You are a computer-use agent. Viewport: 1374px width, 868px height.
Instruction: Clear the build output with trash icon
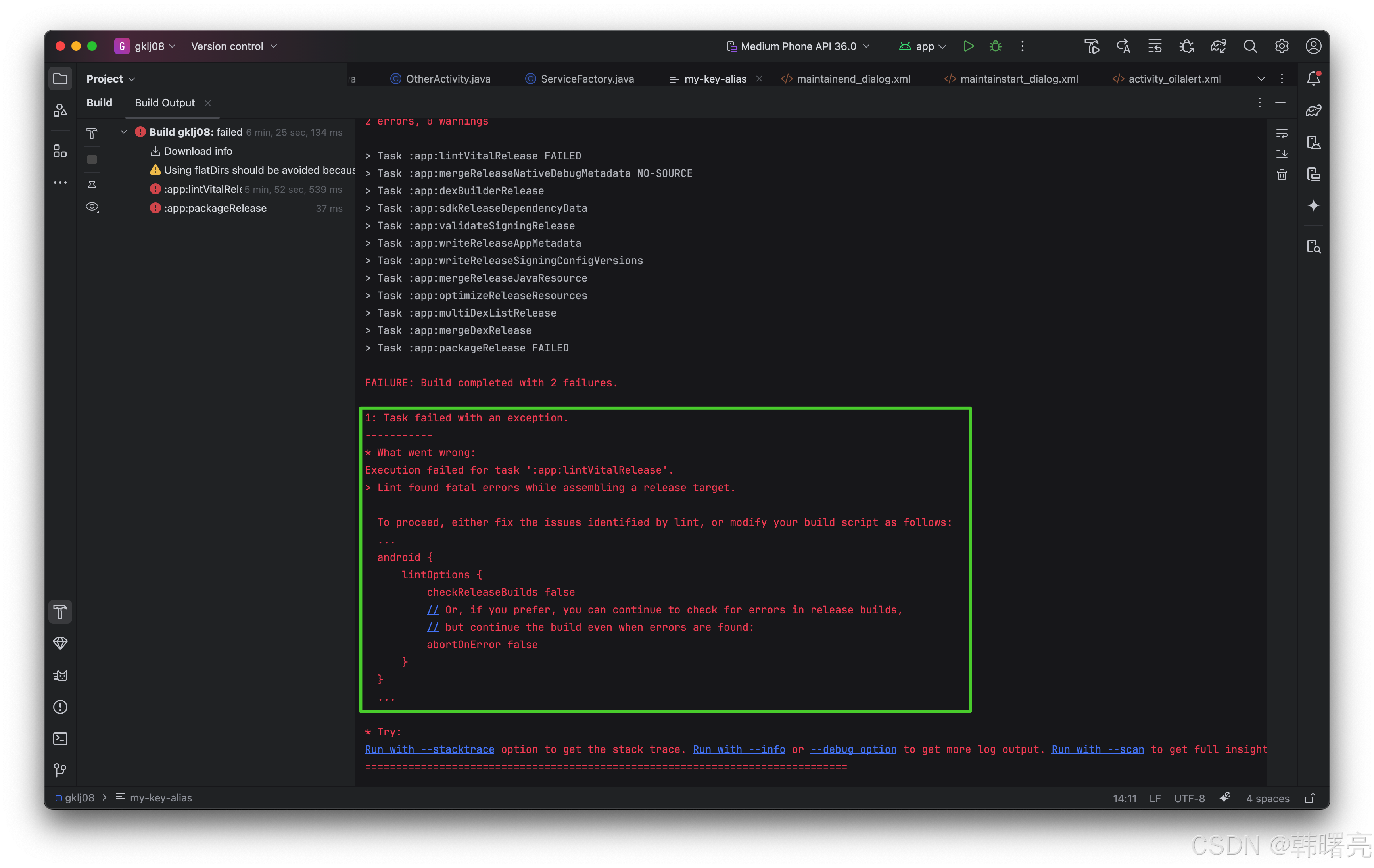coord(1282,175)
